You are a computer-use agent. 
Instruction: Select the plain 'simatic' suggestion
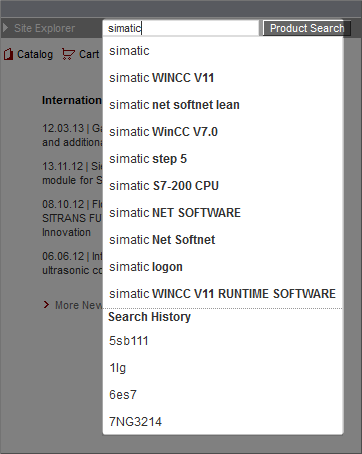pos(223,51)
